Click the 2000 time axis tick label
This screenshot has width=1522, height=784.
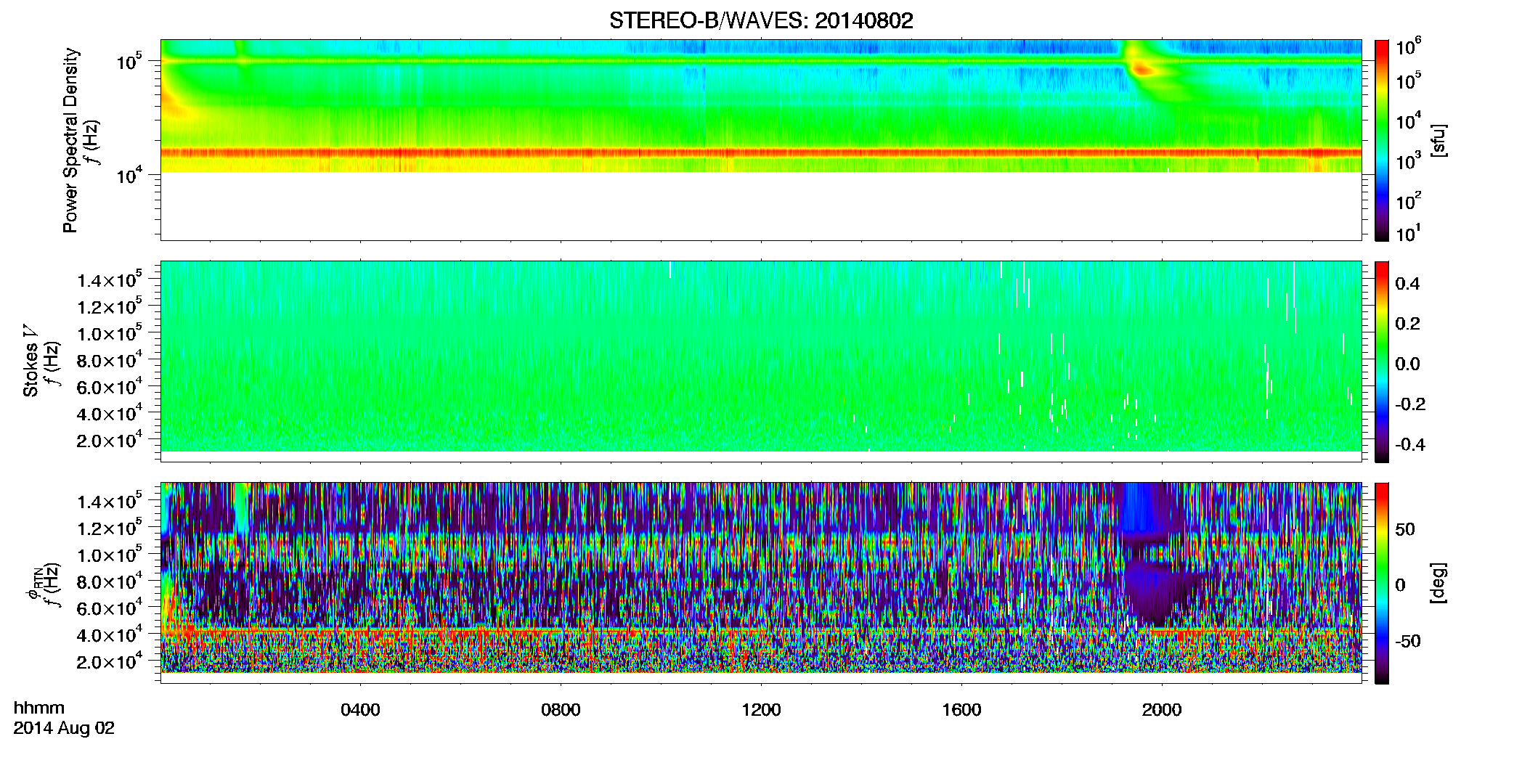(x=1162, y=710)
